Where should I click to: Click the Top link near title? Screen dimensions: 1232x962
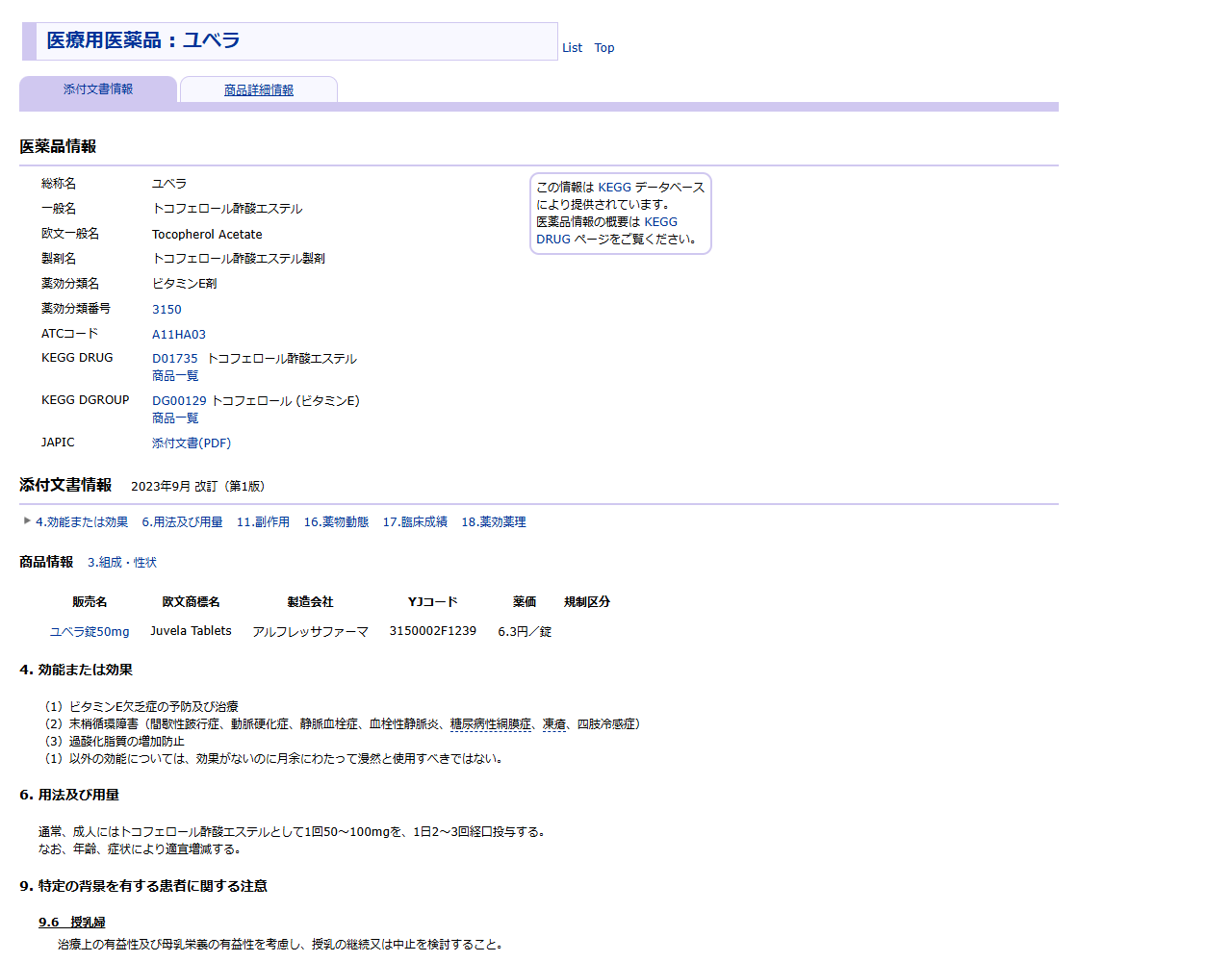click(x=604, y=47)
